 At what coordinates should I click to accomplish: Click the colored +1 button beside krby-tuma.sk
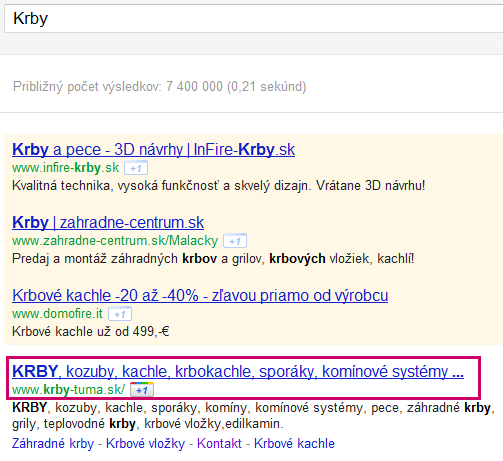point(142,390)
